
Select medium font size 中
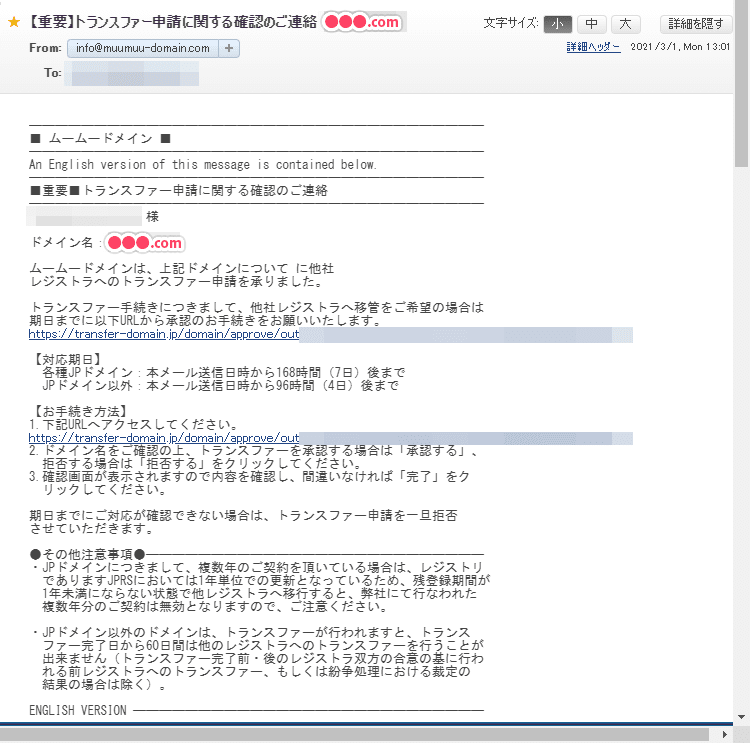[592, 23]
